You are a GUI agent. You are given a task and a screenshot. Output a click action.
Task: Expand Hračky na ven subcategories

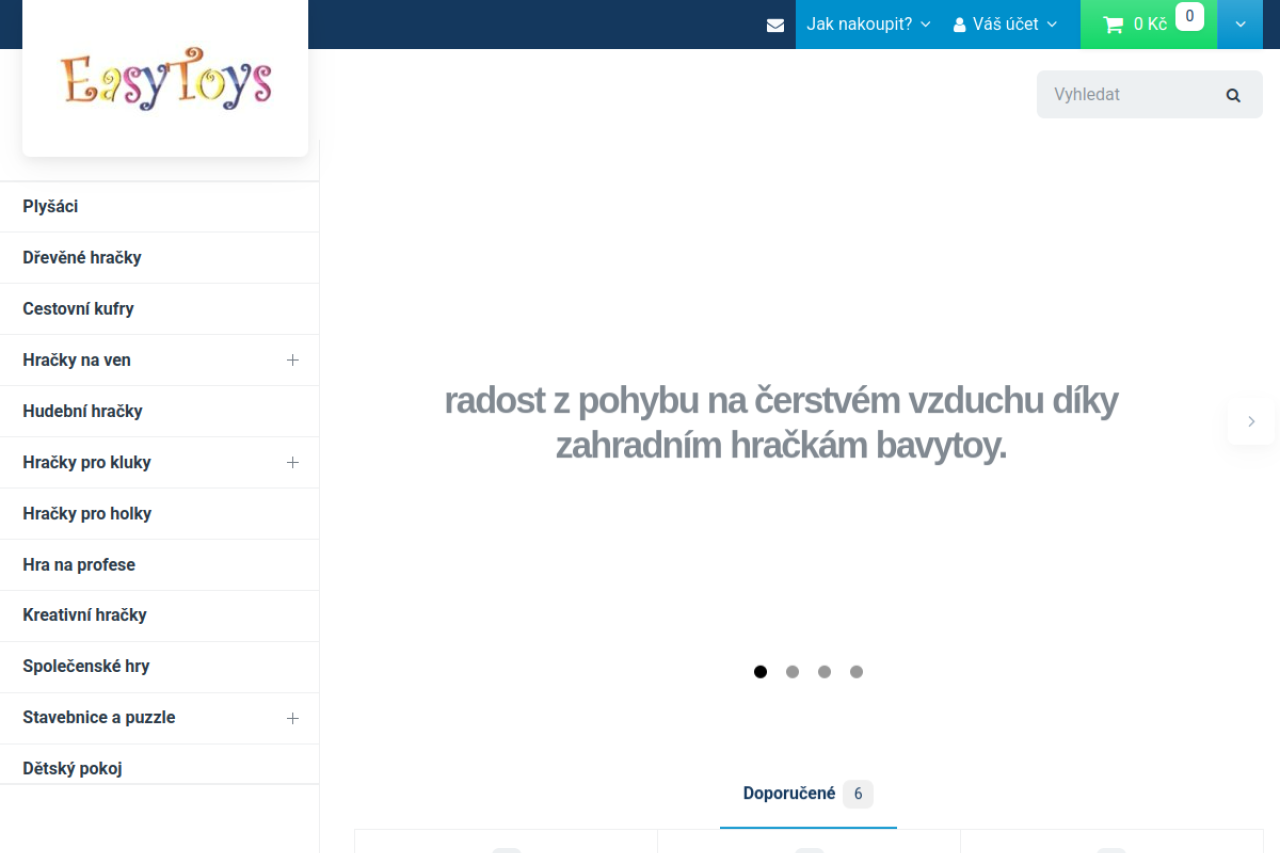292,360
